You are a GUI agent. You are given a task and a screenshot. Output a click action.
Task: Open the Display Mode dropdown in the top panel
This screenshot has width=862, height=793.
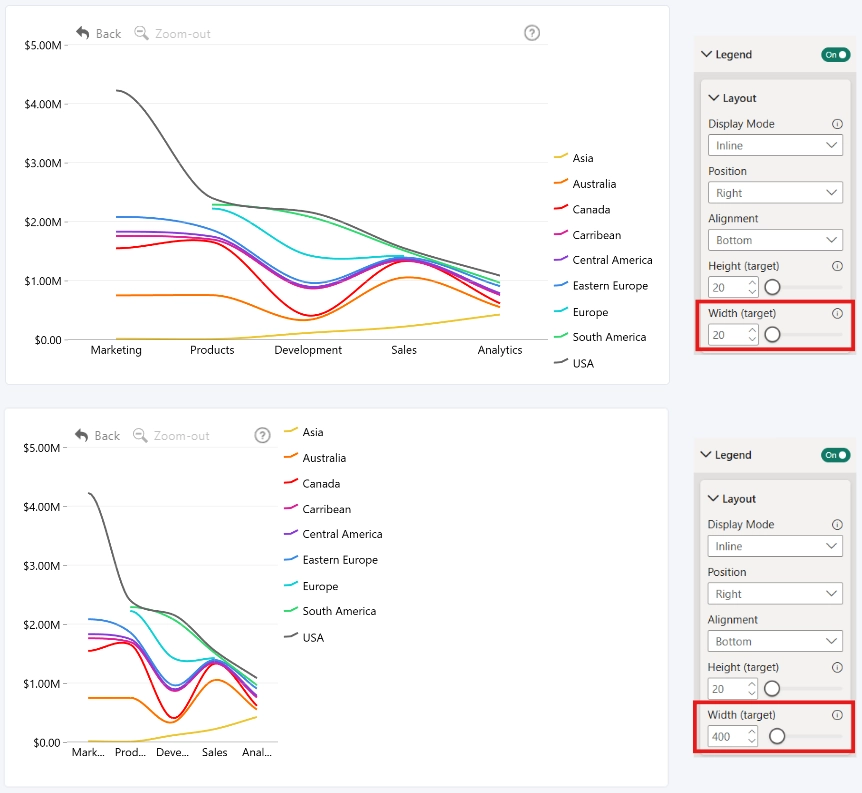click(x=775, y=145)
